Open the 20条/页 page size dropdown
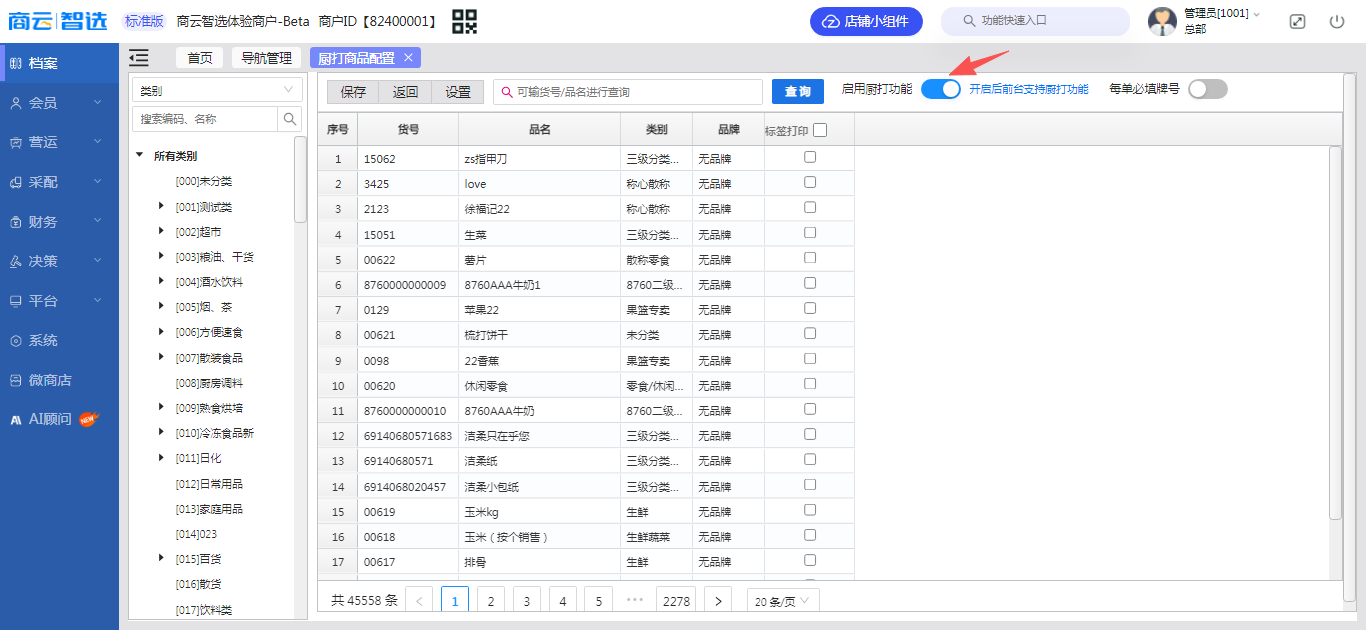1366x630 pixels. 783,600
